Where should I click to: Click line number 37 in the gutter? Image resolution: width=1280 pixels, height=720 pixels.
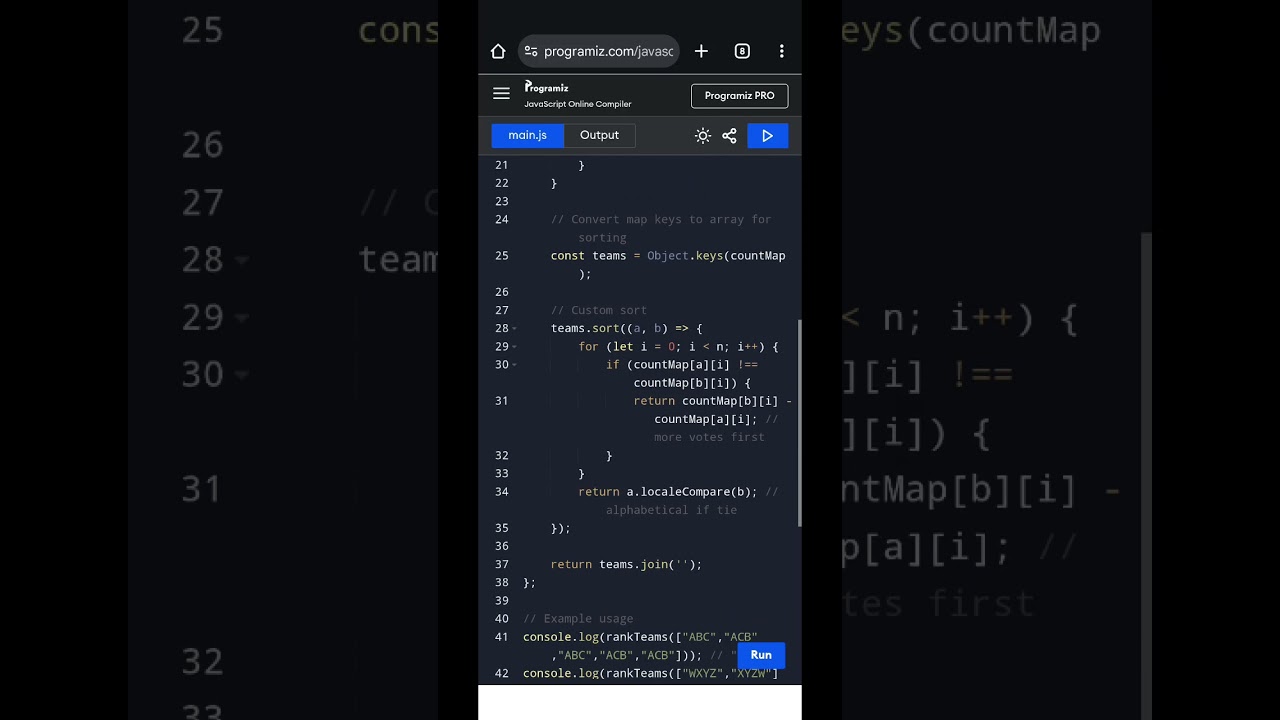click(x=501, y=565)
